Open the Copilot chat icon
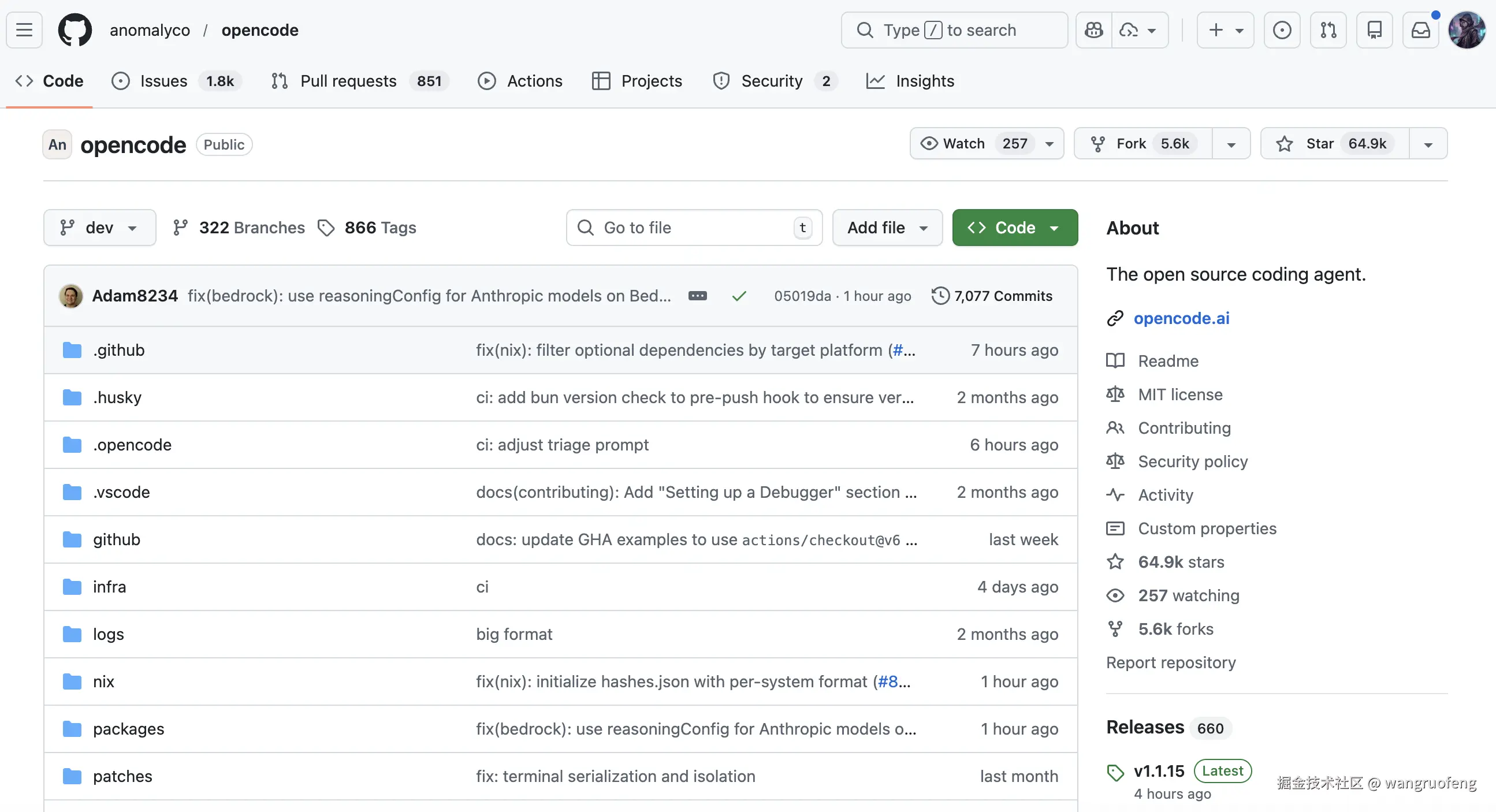 (1093, 29)
